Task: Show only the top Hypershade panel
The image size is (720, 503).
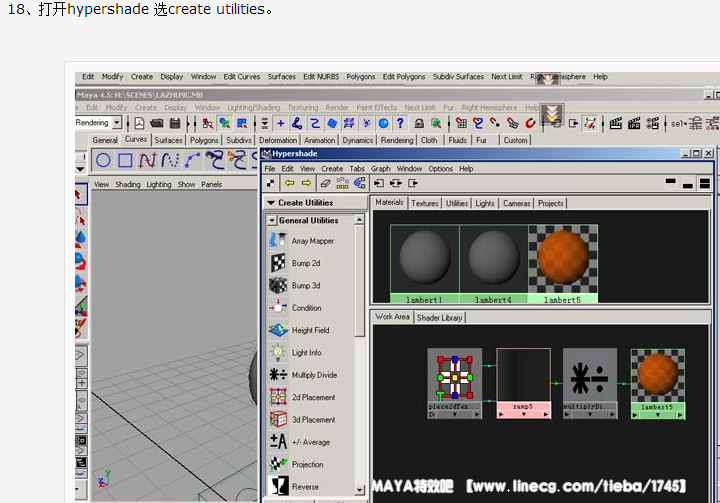Action: pyautogui.click(x=669, y=184)
